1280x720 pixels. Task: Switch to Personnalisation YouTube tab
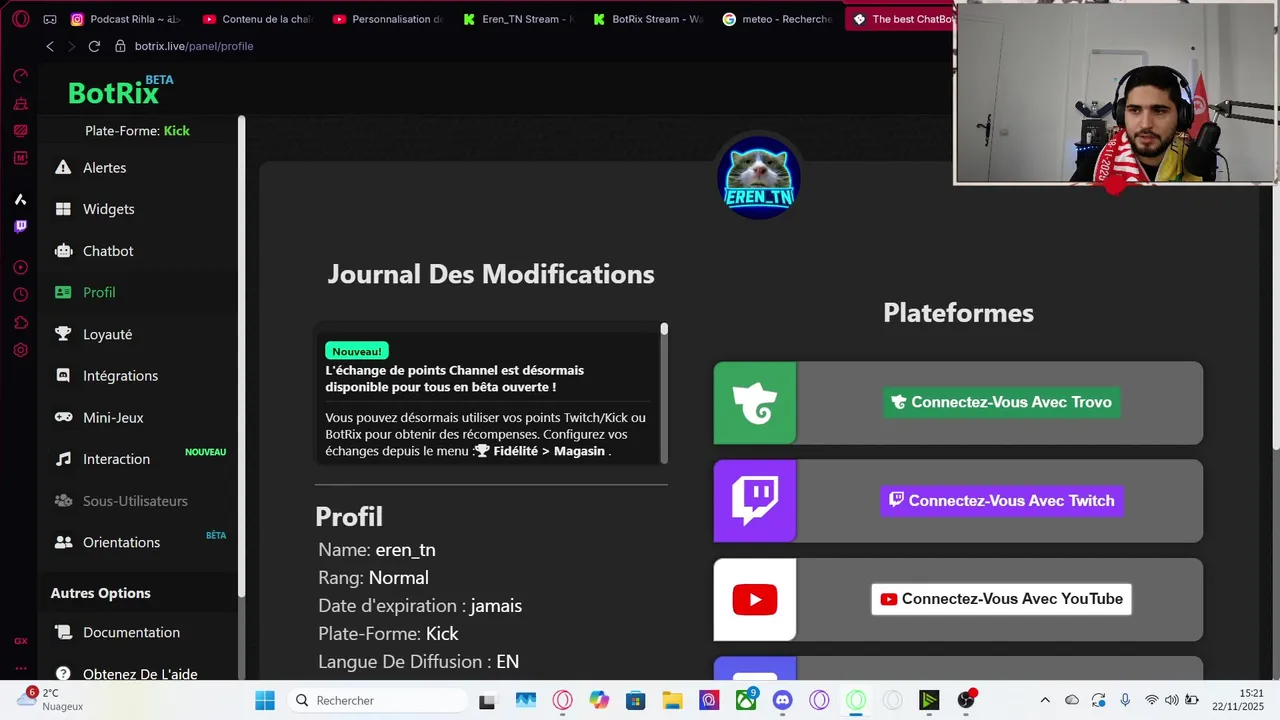(x=387, y=19)
